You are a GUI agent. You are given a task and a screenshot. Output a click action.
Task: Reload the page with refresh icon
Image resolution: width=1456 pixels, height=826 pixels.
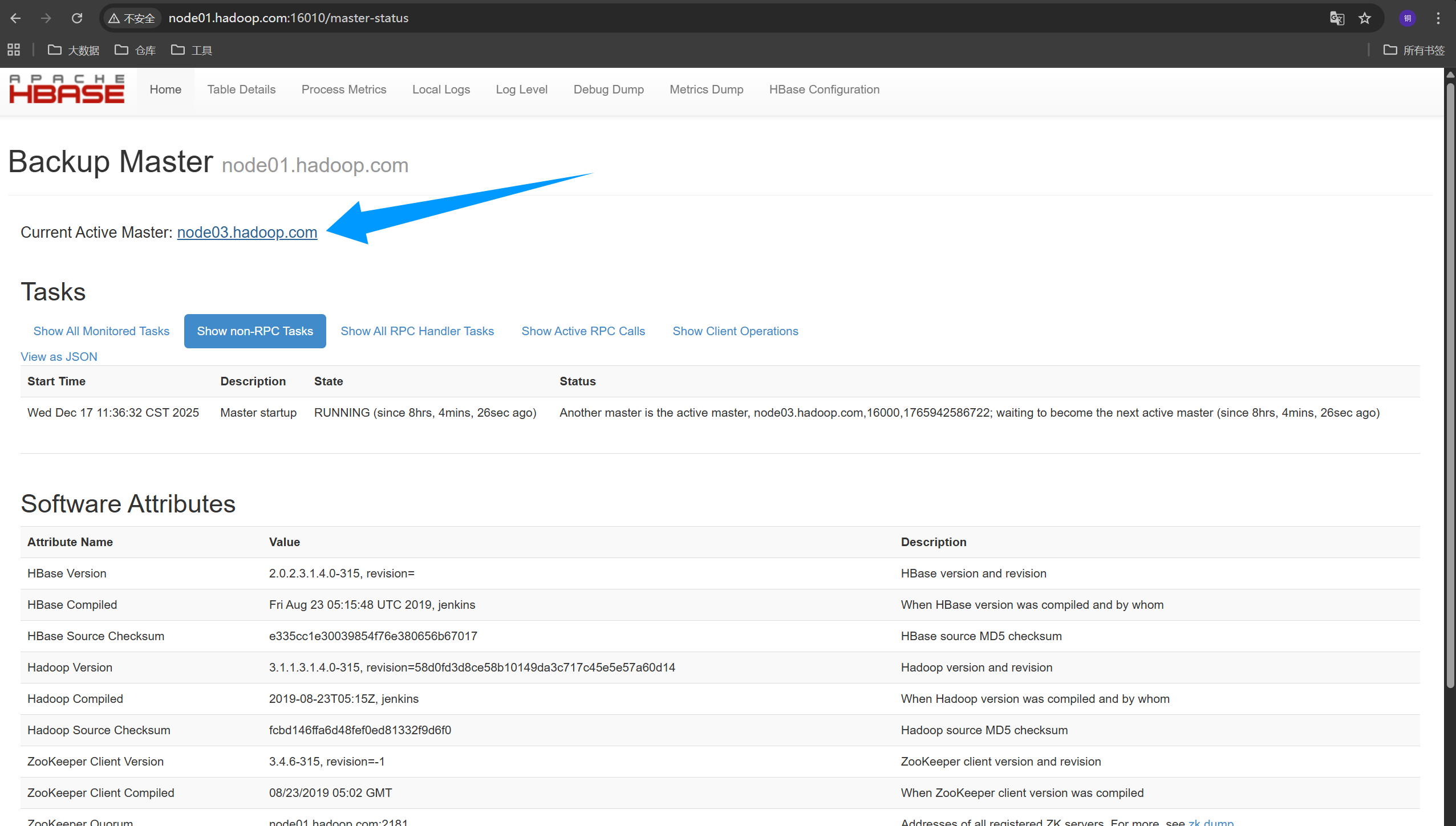pos(77,18)
